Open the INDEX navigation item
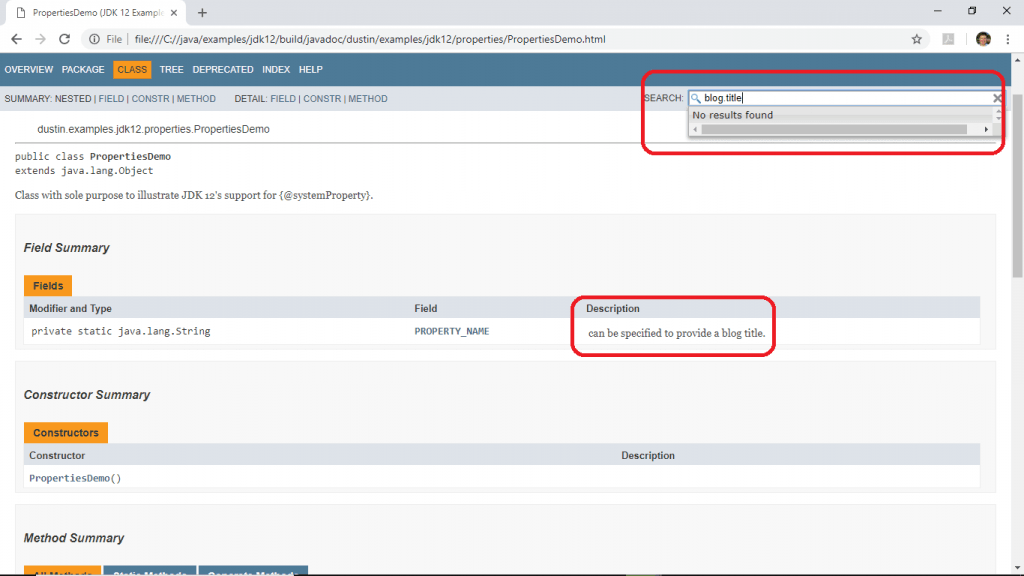This screenshot has height=576, width=1024. click(x=276, y=69)
